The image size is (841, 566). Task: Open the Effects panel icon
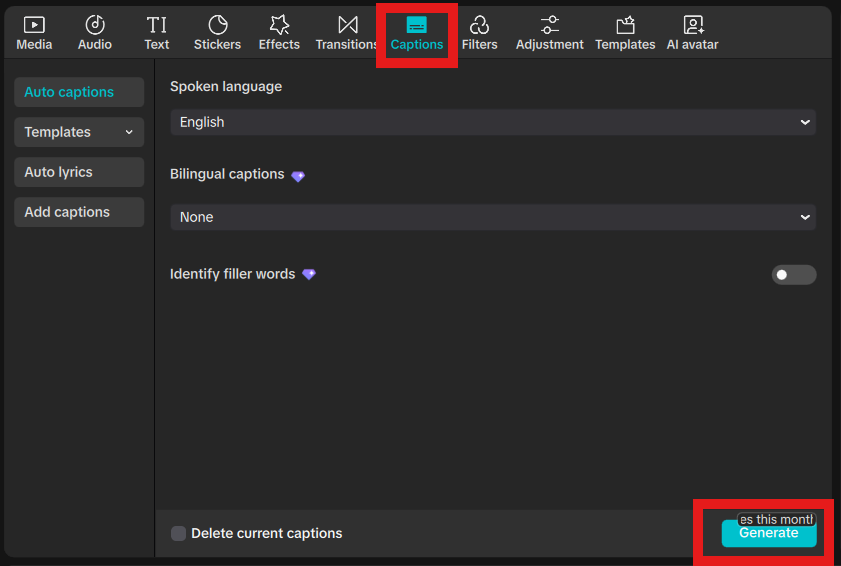(x=279, y=25)
